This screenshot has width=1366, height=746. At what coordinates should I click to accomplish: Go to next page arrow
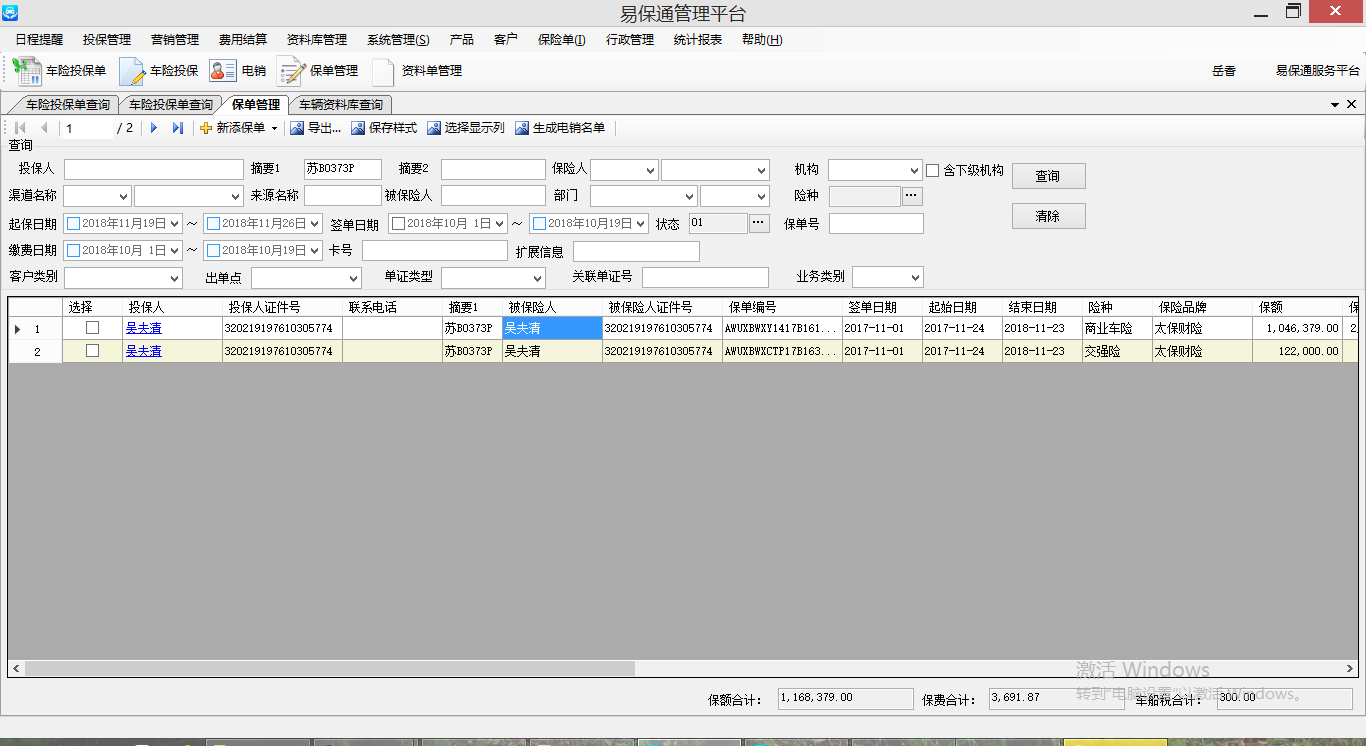click(154, 128)
